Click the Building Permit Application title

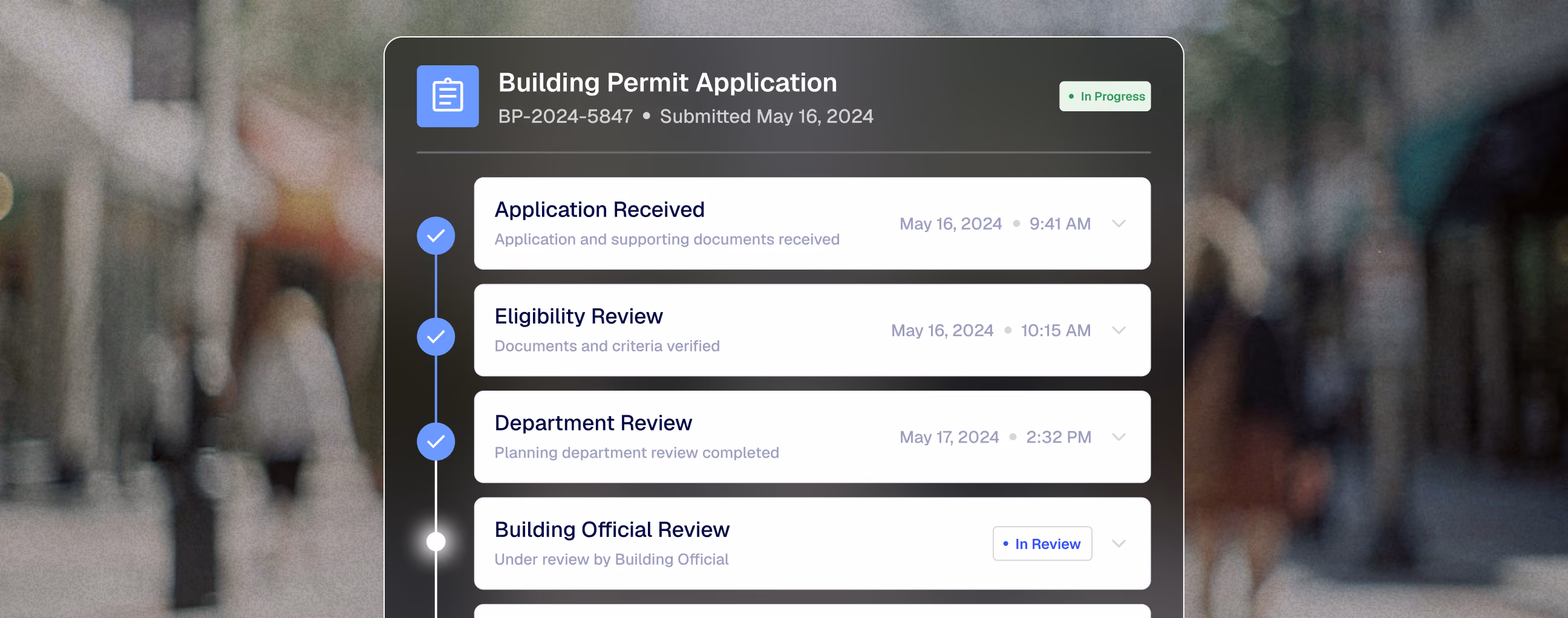667,82
